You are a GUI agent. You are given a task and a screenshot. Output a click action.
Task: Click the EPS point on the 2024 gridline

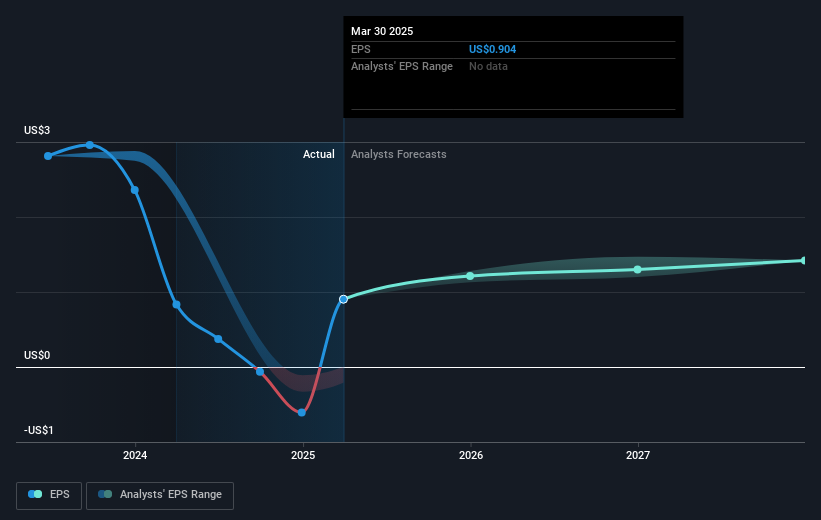pos(135,190)
